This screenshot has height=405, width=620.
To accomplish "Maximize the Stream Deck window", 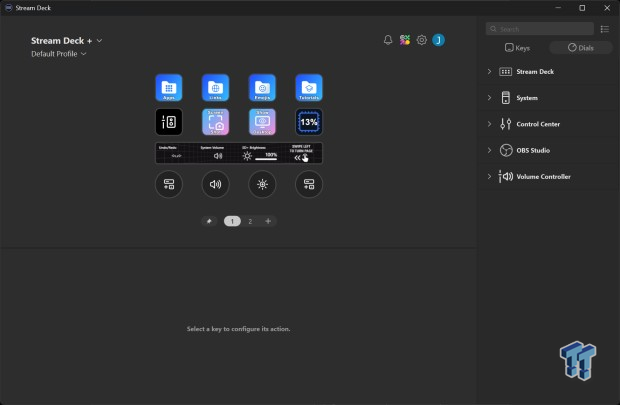I will [582, 8].
